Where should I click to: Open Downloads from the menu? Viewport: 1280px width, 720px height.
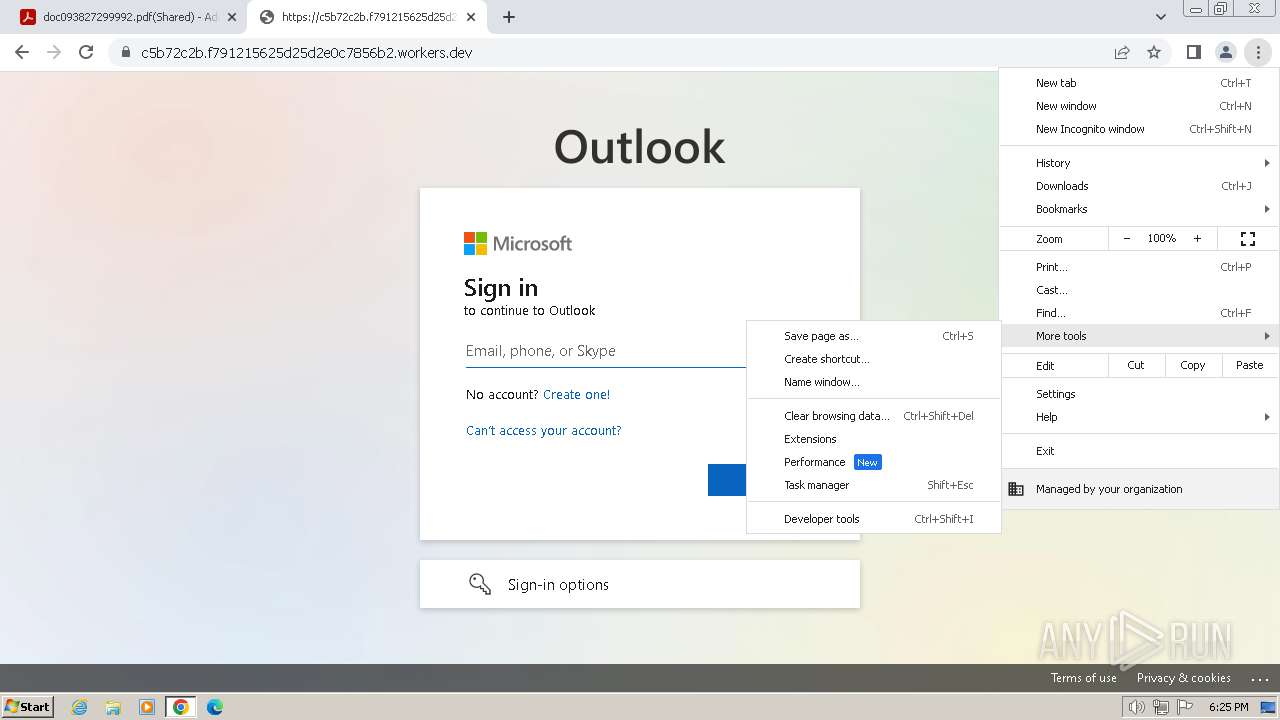[x=1140, y=186]
